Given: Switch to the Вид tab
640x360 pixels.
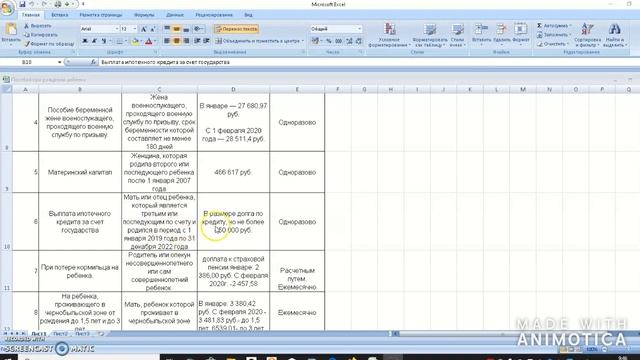Looking at the screenshot, I should [x=248, y=15].
